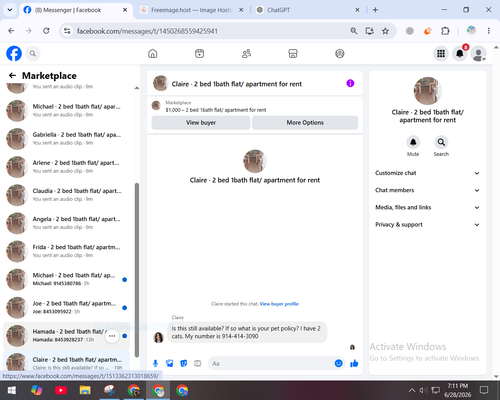Viewport: 500px width, 400px height.
Task: Record a voice clip microphone icon
Action: point(155,363)
